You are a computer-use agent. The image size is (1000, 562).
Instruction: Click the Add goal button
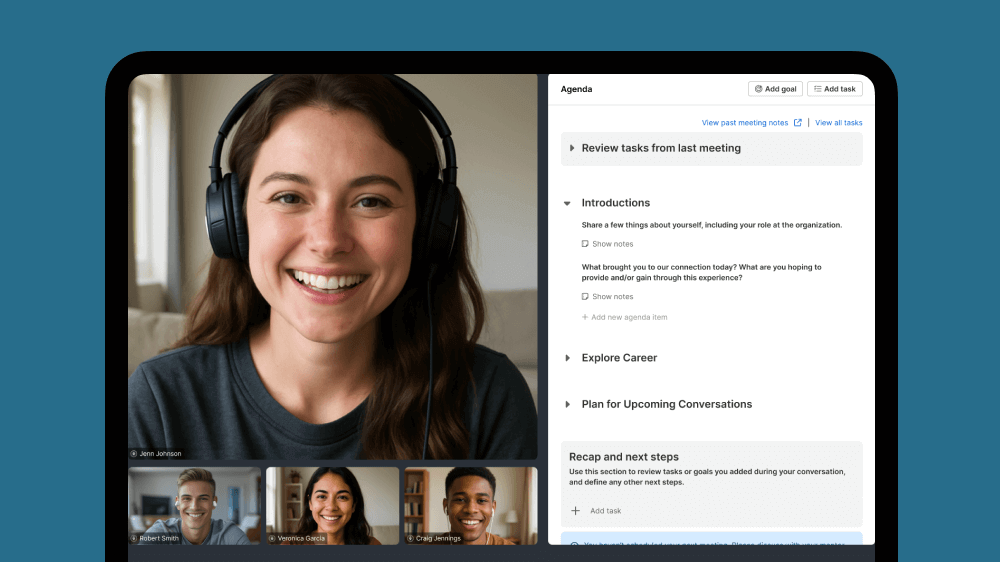click(775, 89)
